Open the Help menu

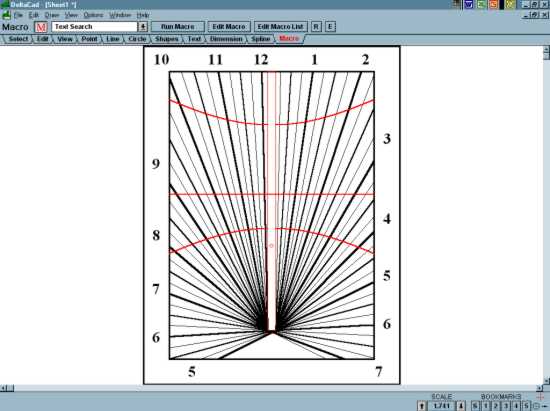(x=143, y=15)
